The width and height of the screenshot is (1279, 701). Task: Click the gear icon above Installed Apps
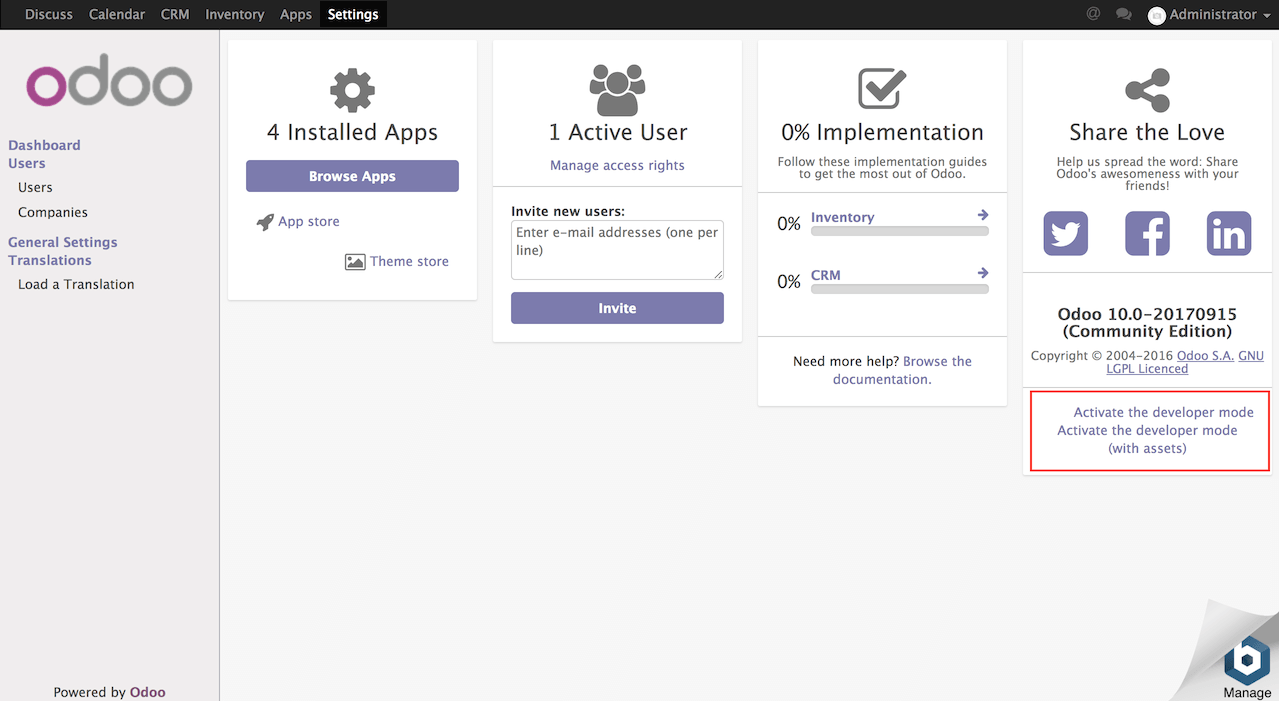pos(352,91)
